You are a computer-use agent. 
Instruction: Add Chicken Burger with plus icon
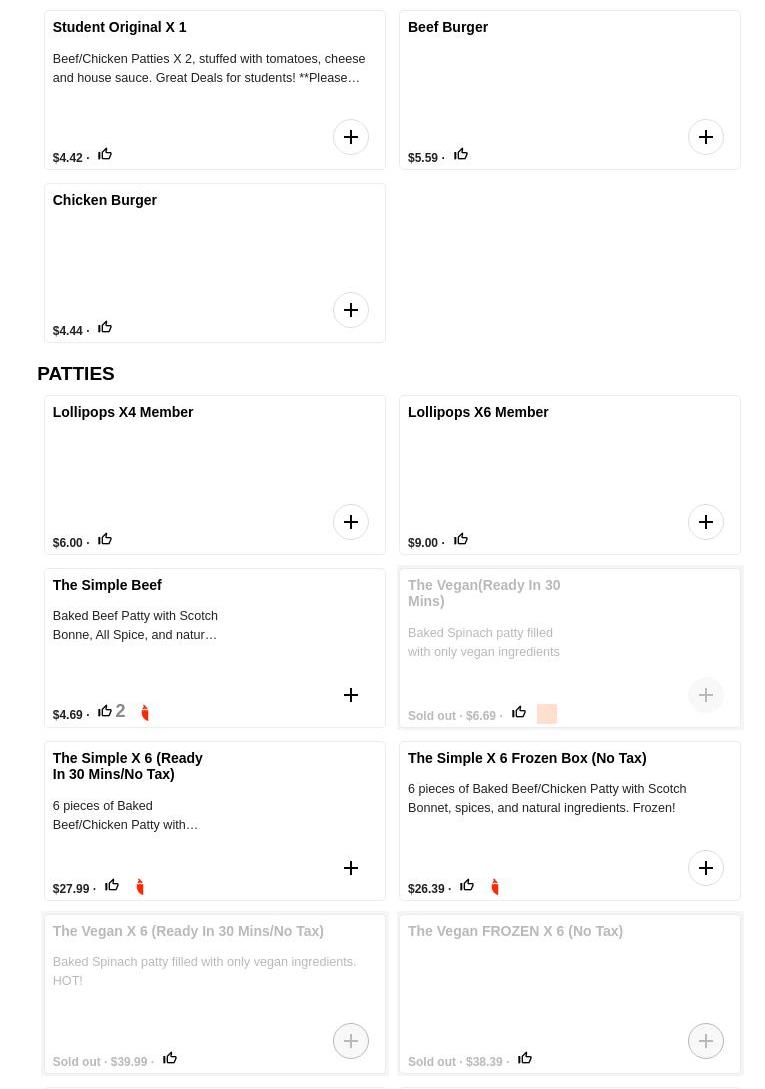point(351,310)
